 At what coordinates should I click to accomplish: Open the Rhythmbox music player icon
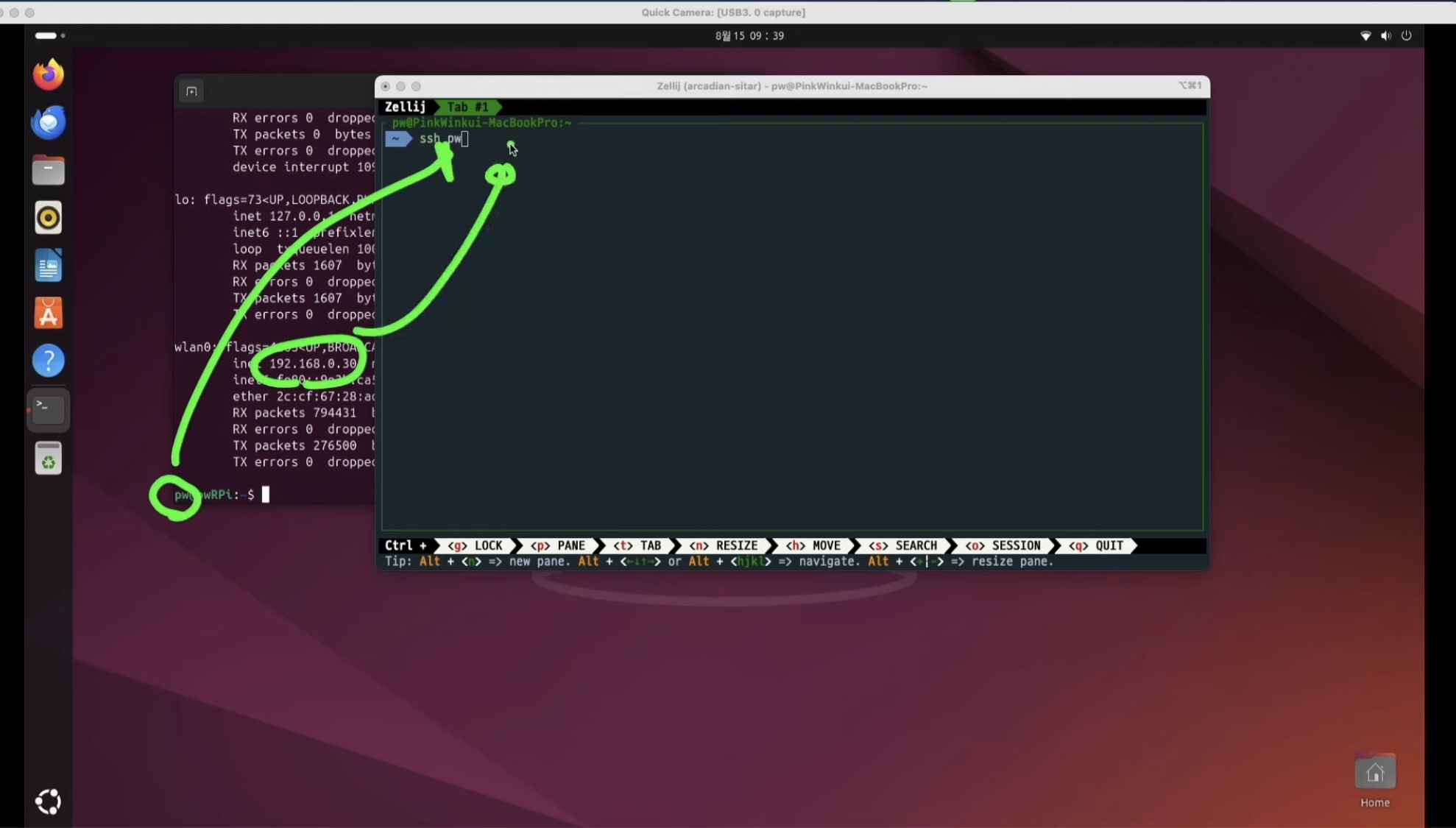click(49, 218)
